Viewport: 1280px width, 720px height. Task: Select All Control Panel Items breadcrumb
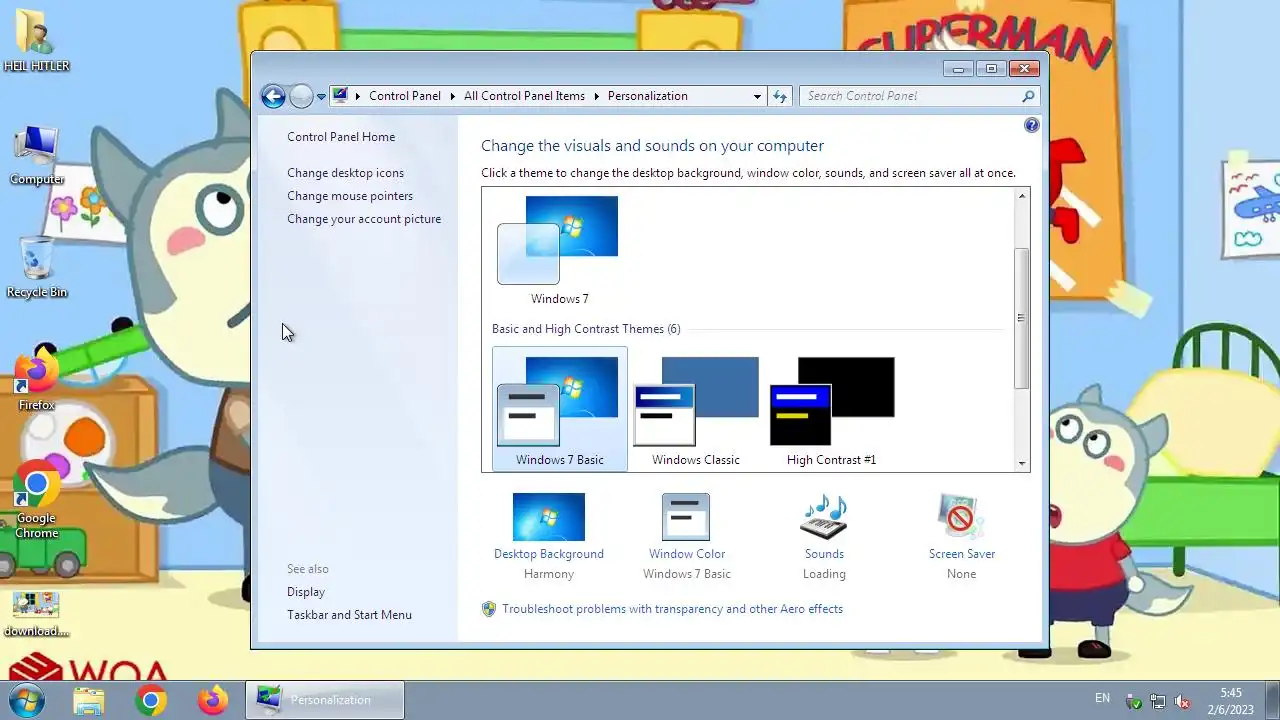click(x=524, y=96)
